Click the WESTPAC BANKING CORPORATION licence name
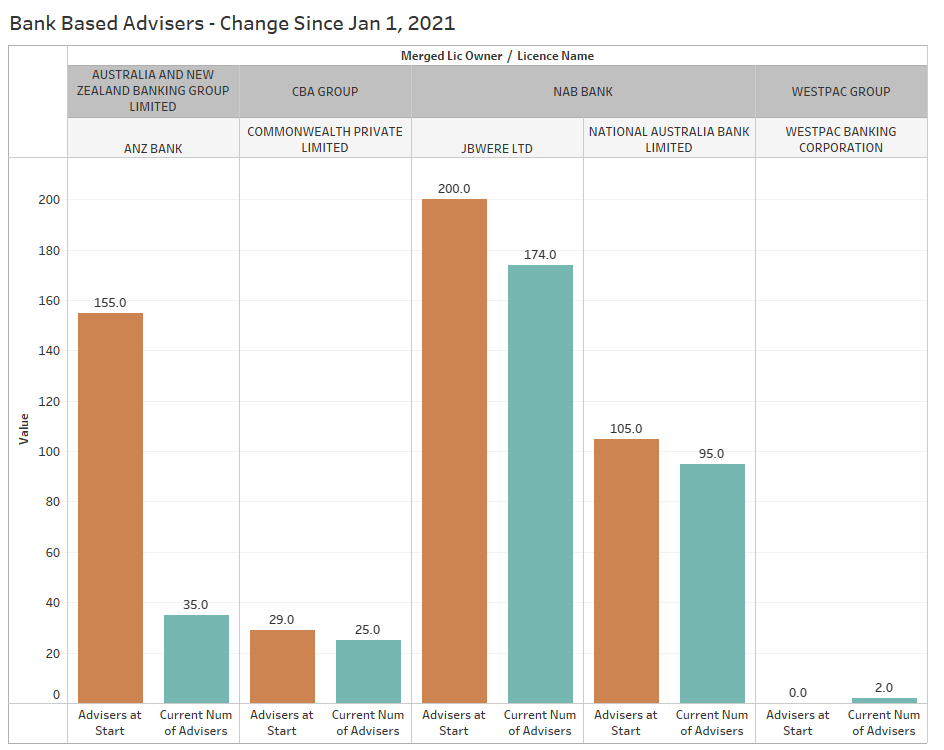 [x=841, y=140]
